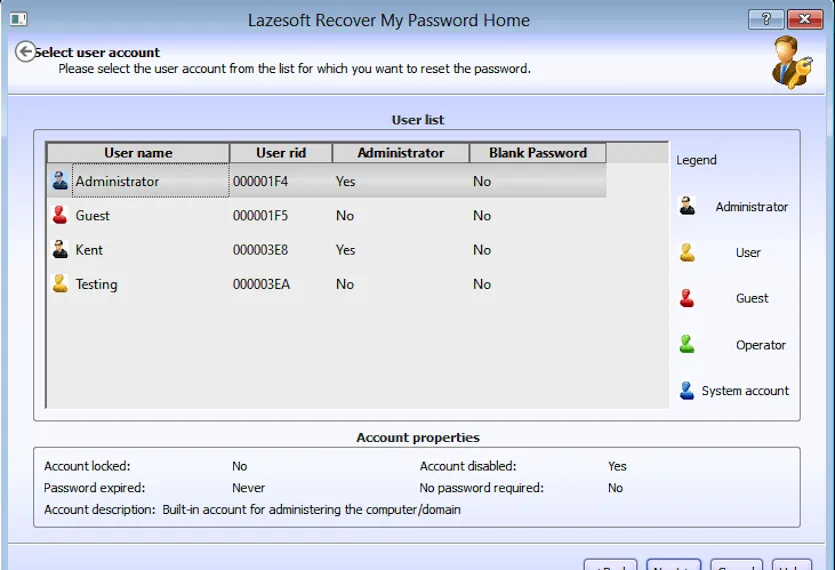Click Guest's Administrator 'No' cell
This screenshot has width=835, height=570.
[x=345, y=216]
